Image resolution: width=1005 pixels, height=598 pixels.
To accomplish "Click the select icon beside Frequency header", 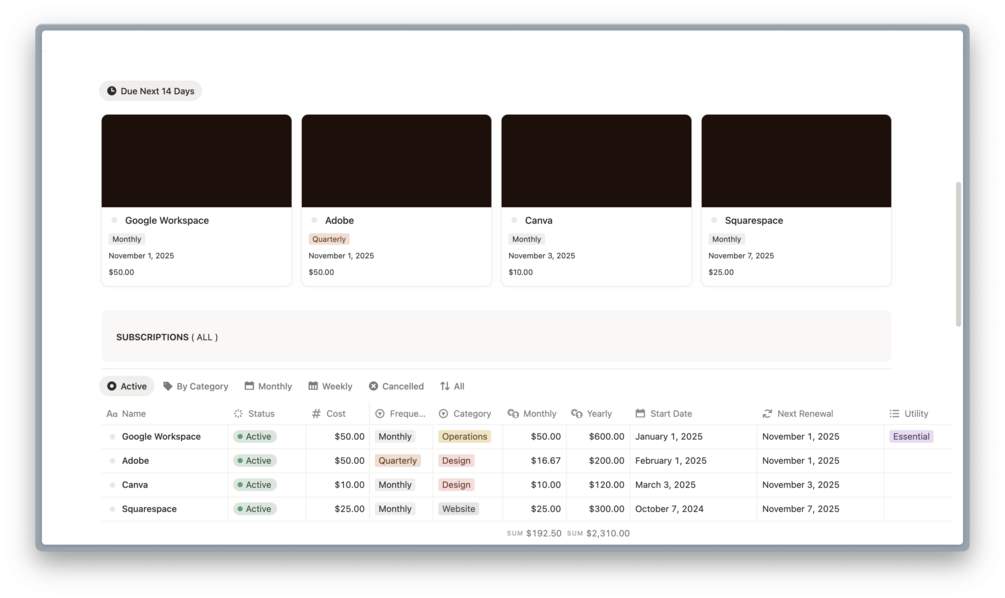I will click(379, 414).
